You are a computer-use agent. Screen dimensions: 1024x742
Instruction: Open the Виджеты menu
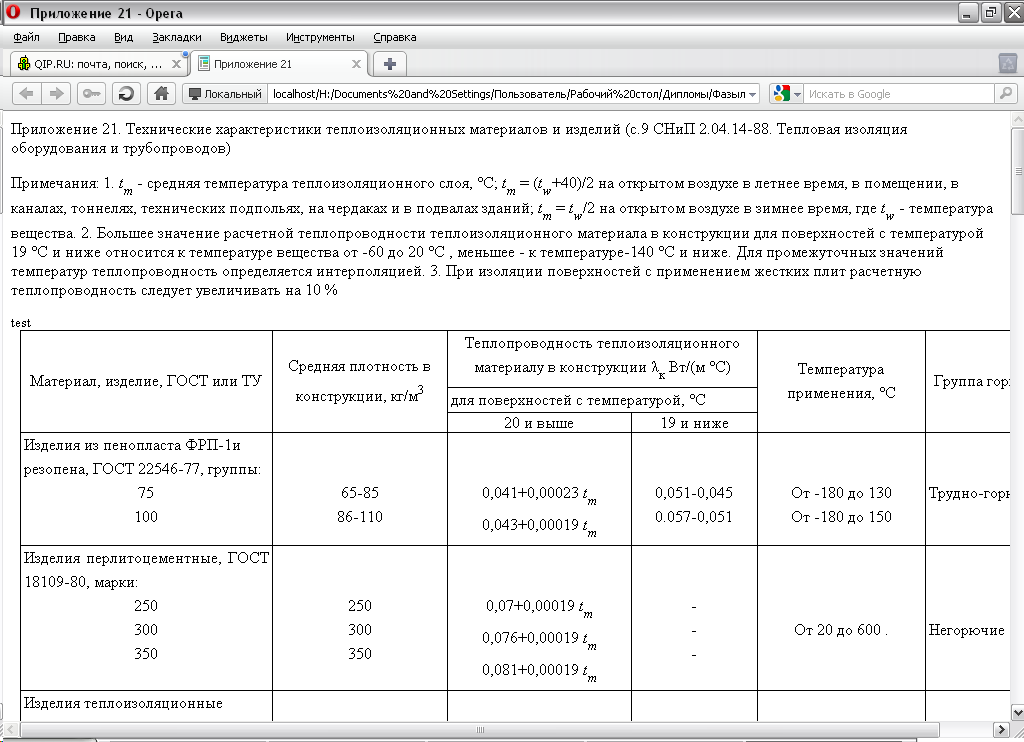[x=244, y=37]
